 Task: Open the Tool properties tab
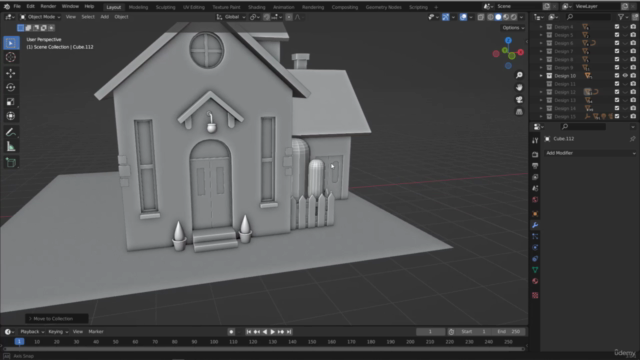coord(535,140)
